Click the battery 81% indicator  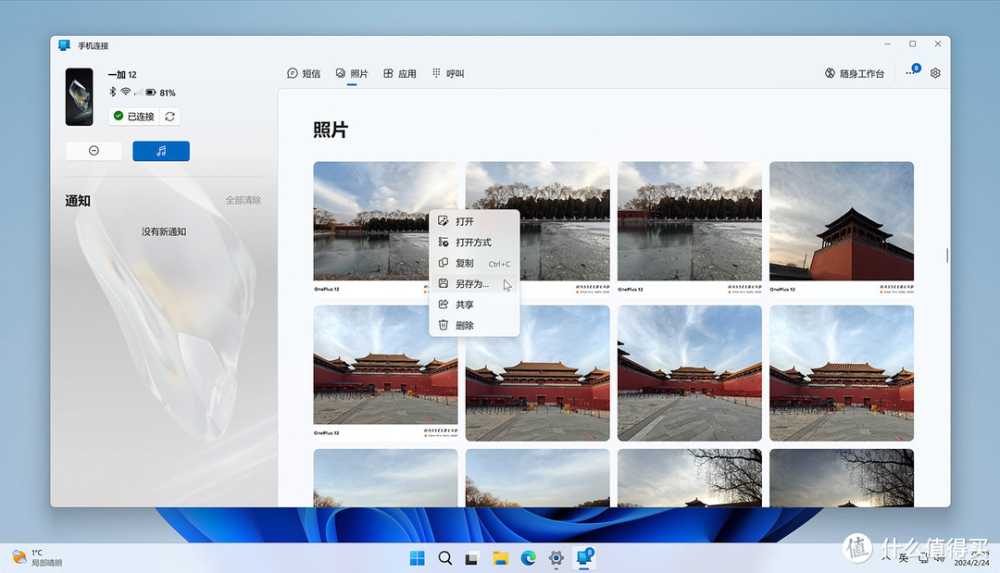[x=161, y=93]
